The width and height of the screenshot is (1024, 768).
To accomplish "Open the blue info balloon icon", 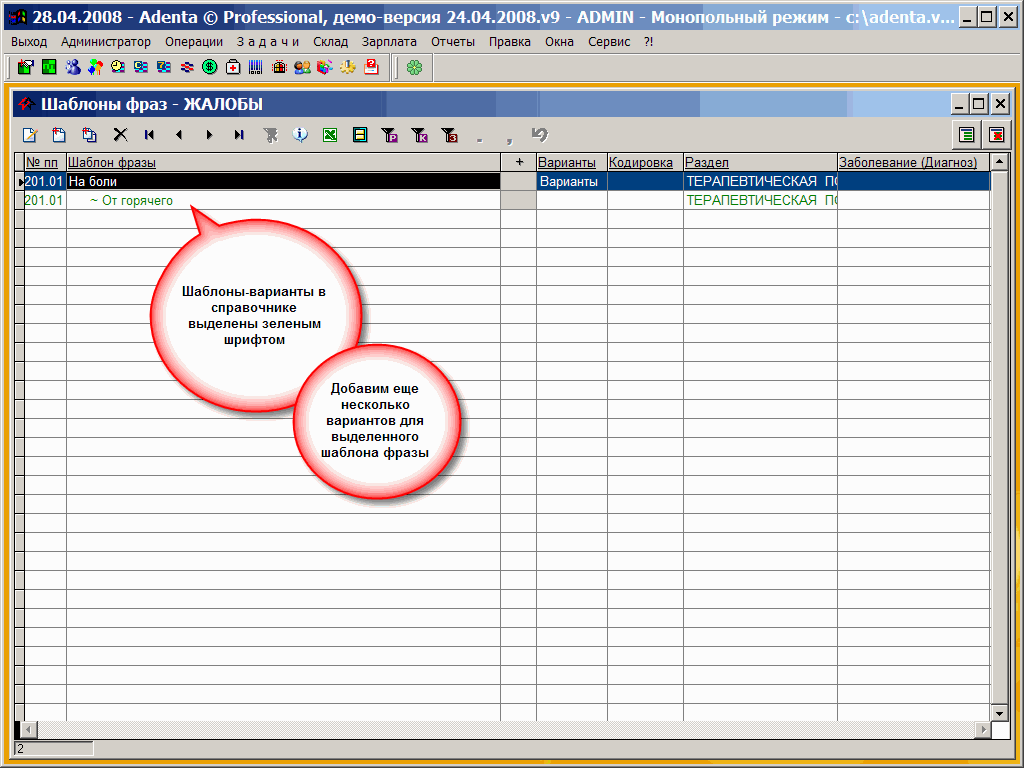I will [300, 135].
